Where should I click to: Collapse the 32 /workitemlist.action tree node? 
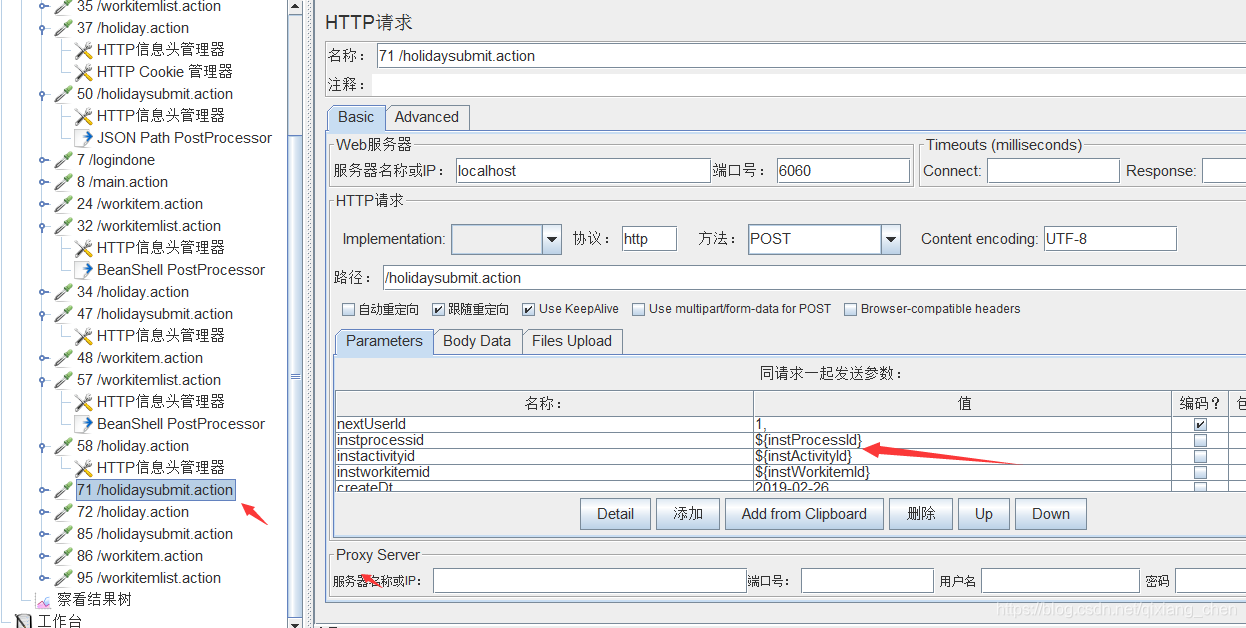(x=43, y=226)
